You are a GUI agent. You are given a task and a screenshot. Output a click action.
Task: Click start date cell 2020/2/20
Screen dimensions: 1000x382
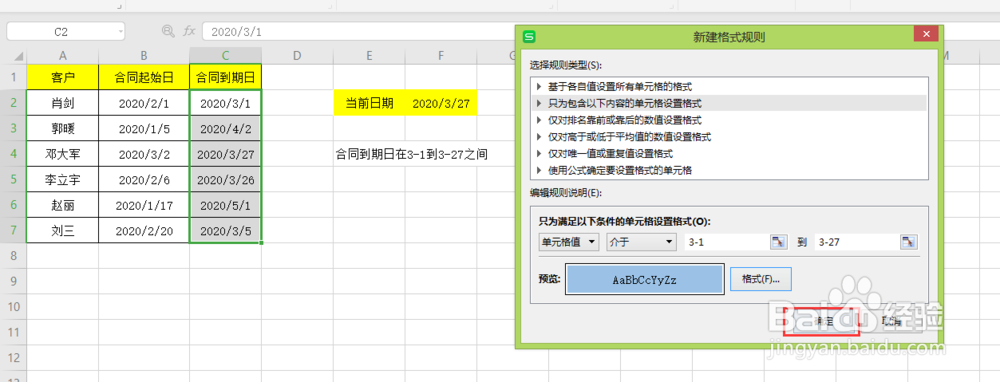[x=144, y=230]
